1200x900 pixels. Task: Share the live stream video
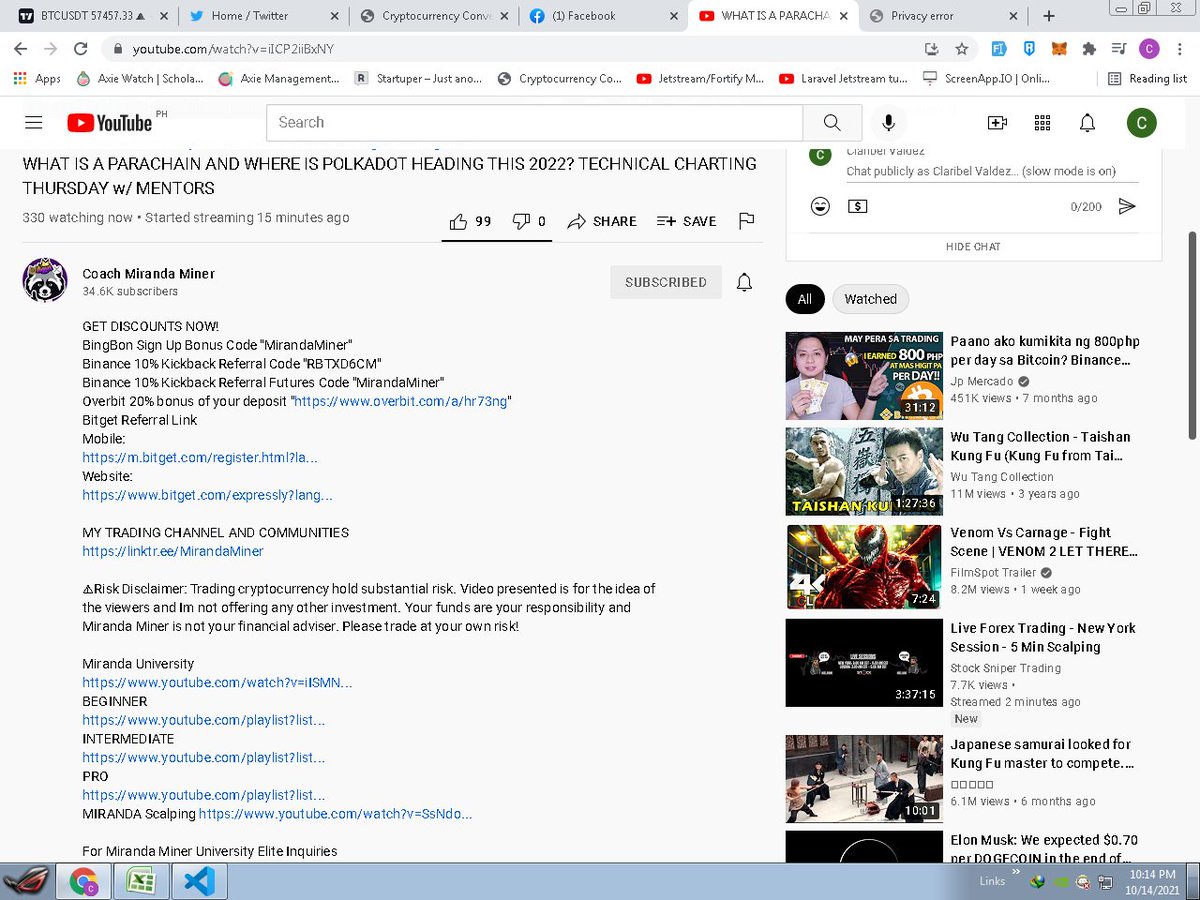(602, 221)
